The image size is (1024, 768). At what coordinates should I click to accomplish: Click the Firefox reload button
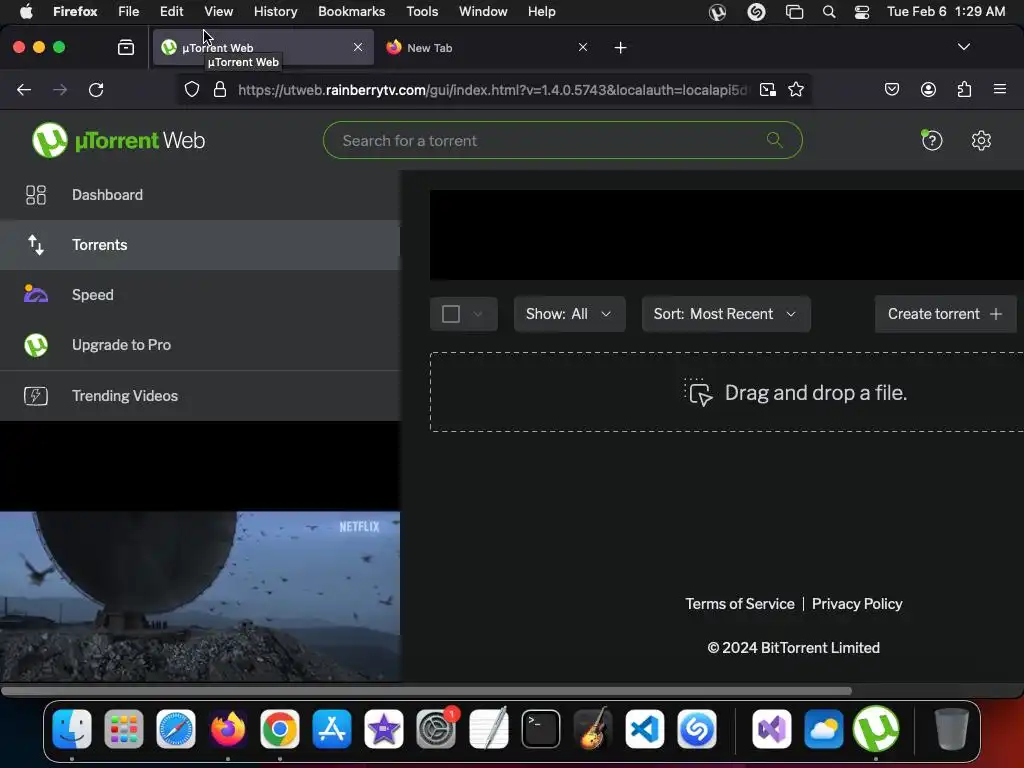coord(96,89)
